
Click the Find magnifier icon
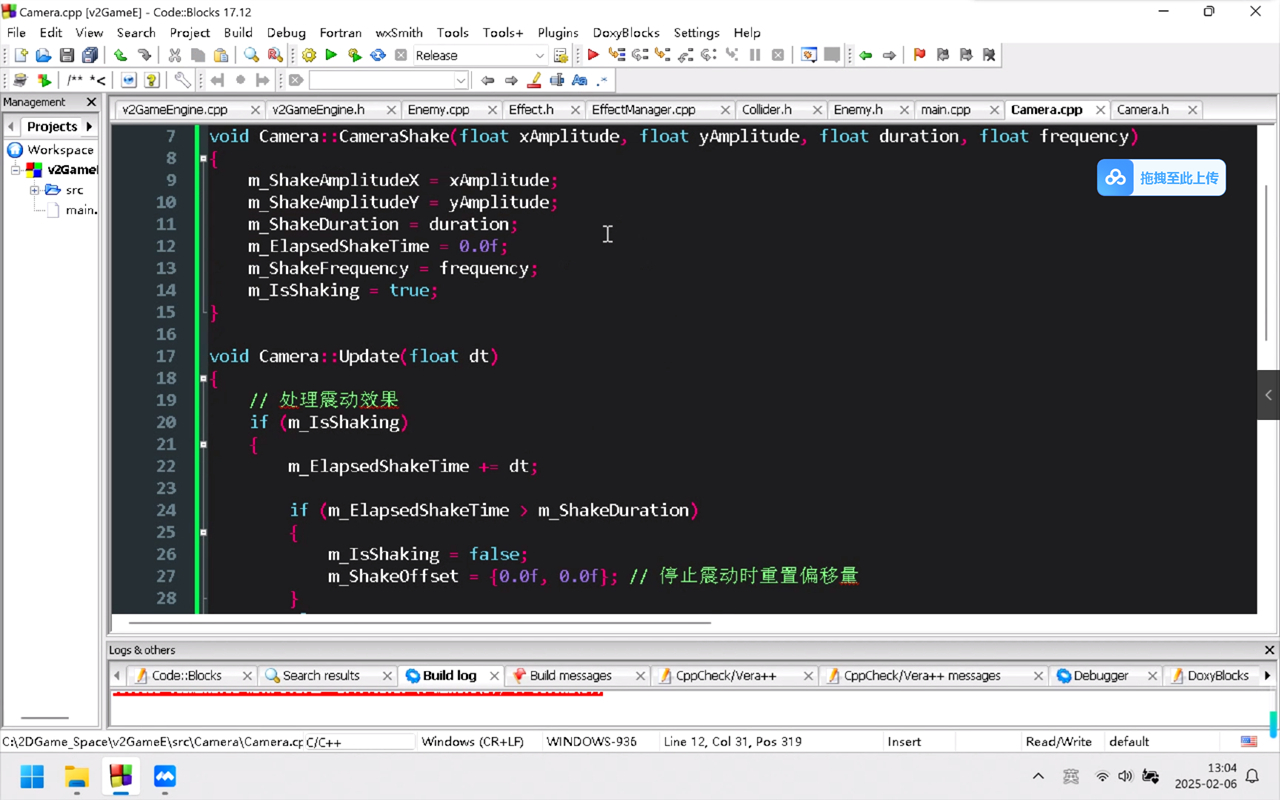tap(251, 55)
